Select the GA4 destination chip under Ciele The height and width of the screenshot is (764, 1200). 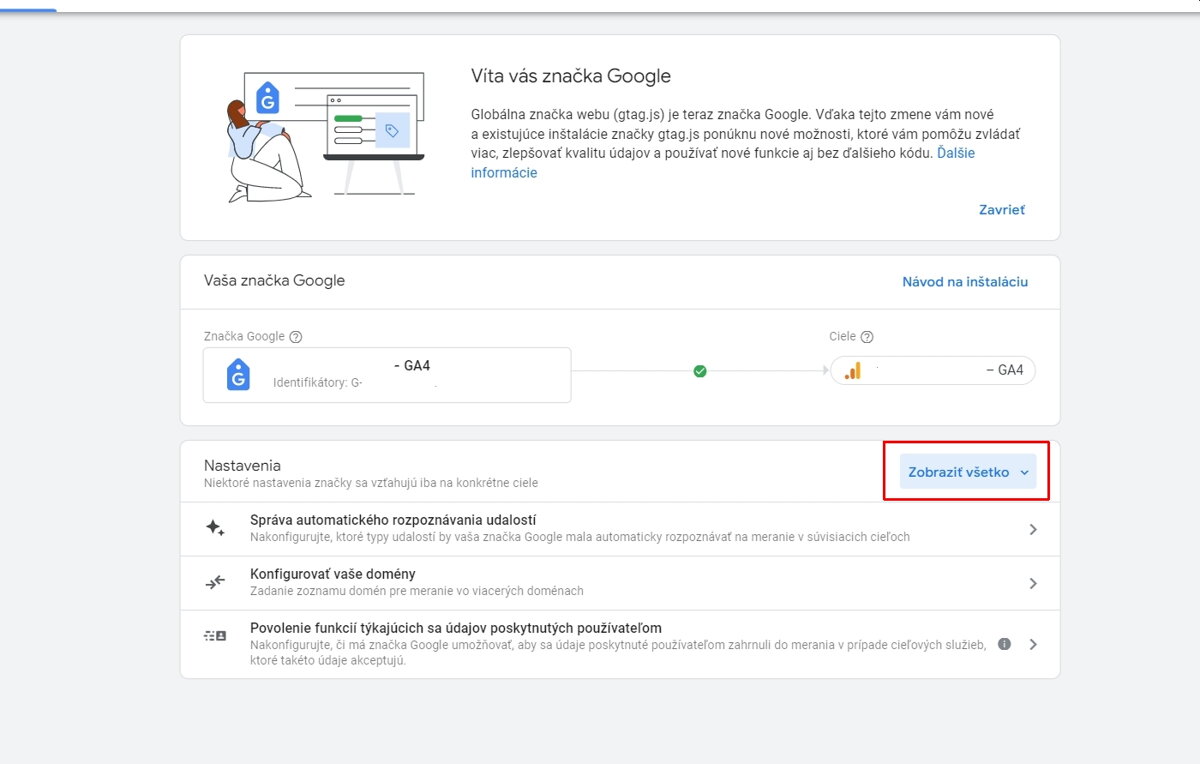tap(933, 370)
